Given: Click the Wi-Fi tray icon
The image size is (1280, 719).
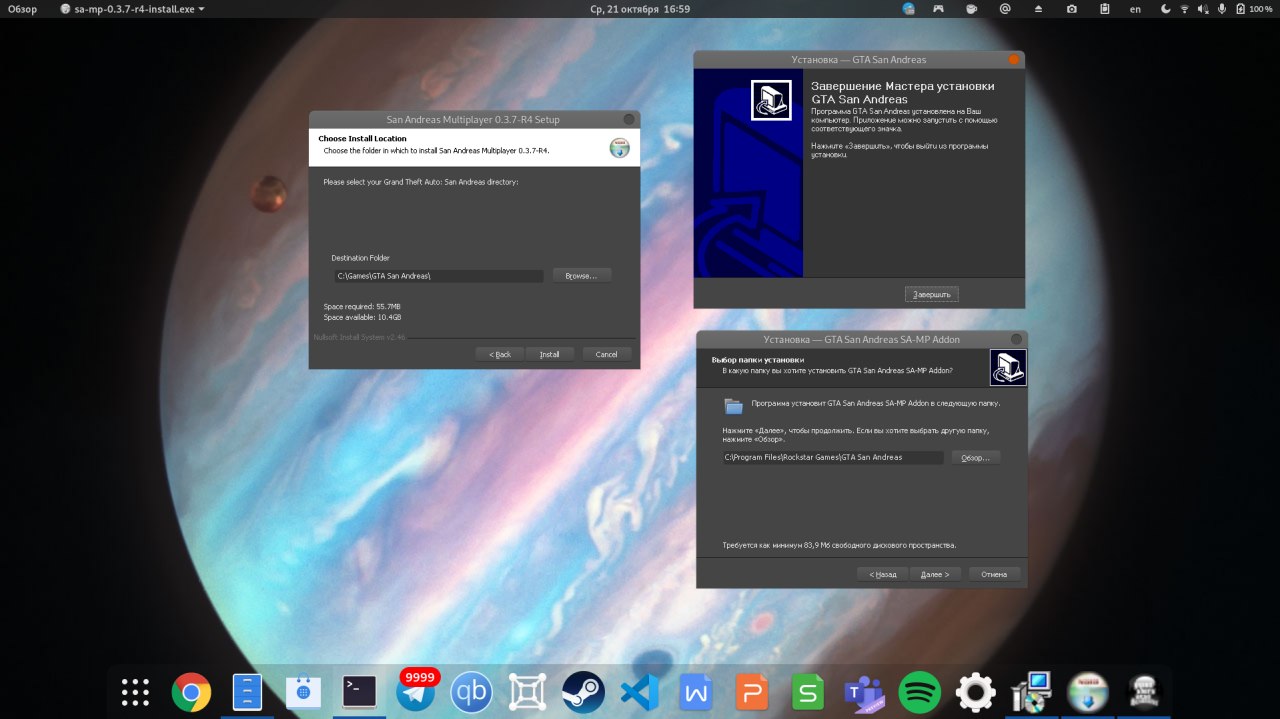Looking at the screenshot, I should tap(1185, 8).
